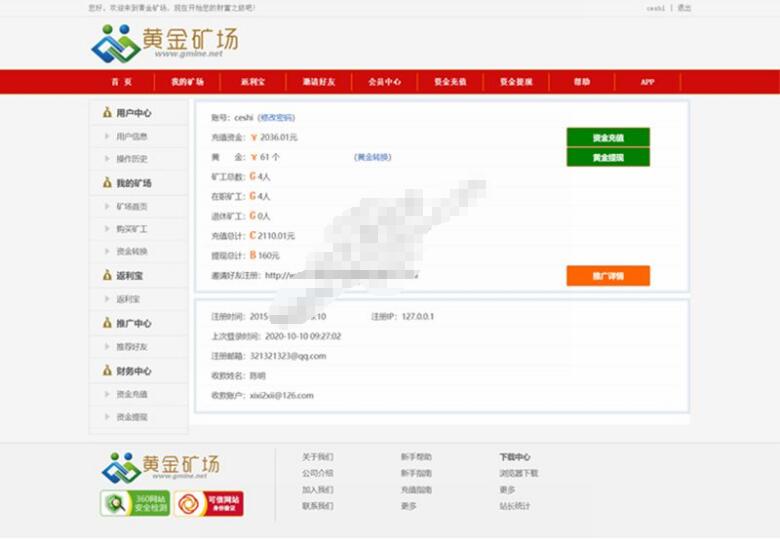The image size is (780, 540).
Task: Click the registration IP 127.0.0.1
Action: pyautogui.click(x=417, y=316)
